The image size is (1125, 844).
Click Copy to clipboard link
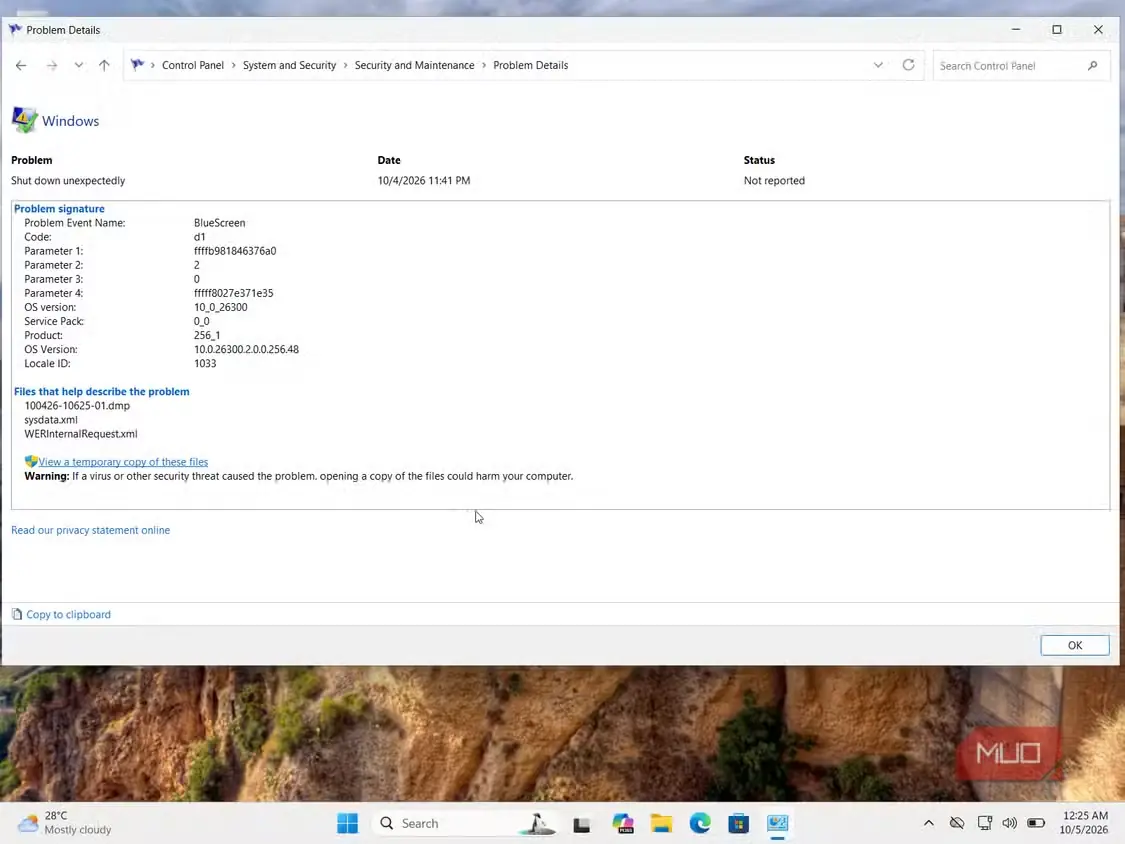click(x=68, y=614)
